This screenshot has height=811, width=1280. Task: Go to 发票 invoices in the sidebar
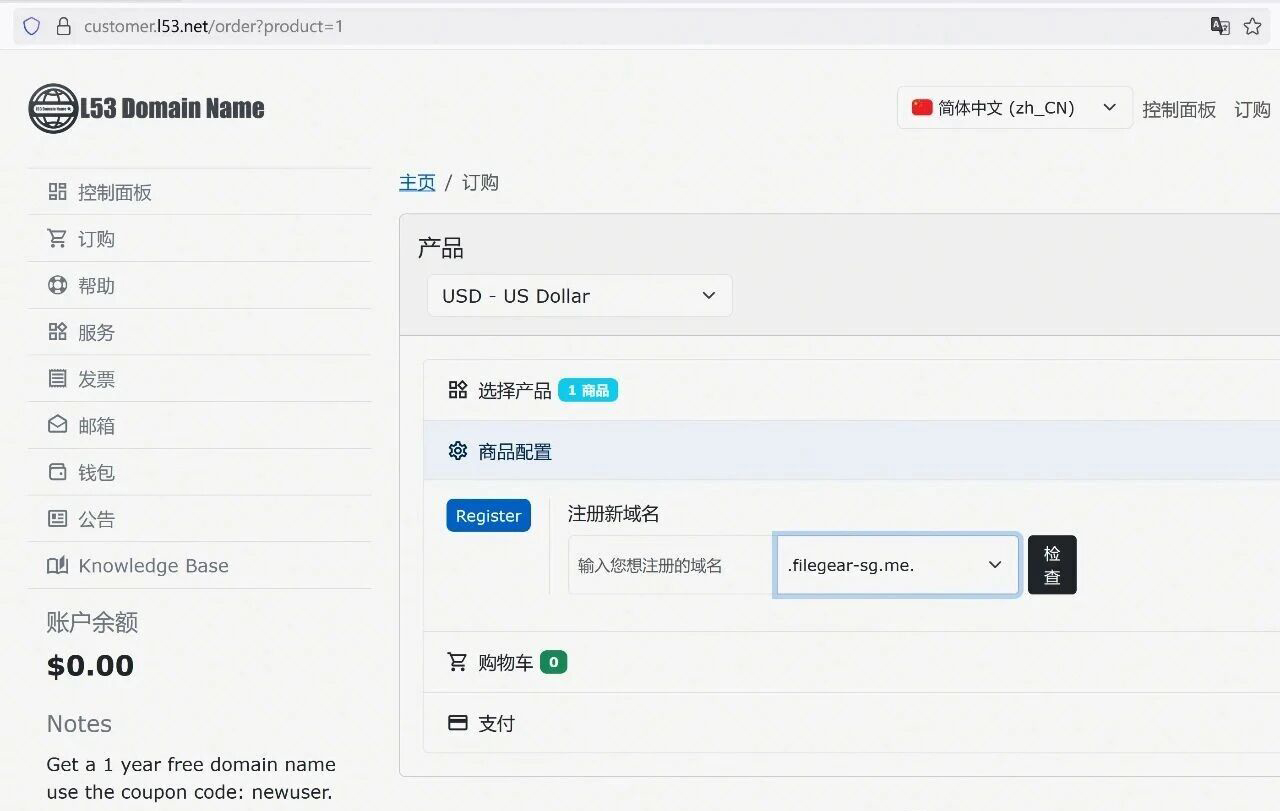click(x=96, y=379)
